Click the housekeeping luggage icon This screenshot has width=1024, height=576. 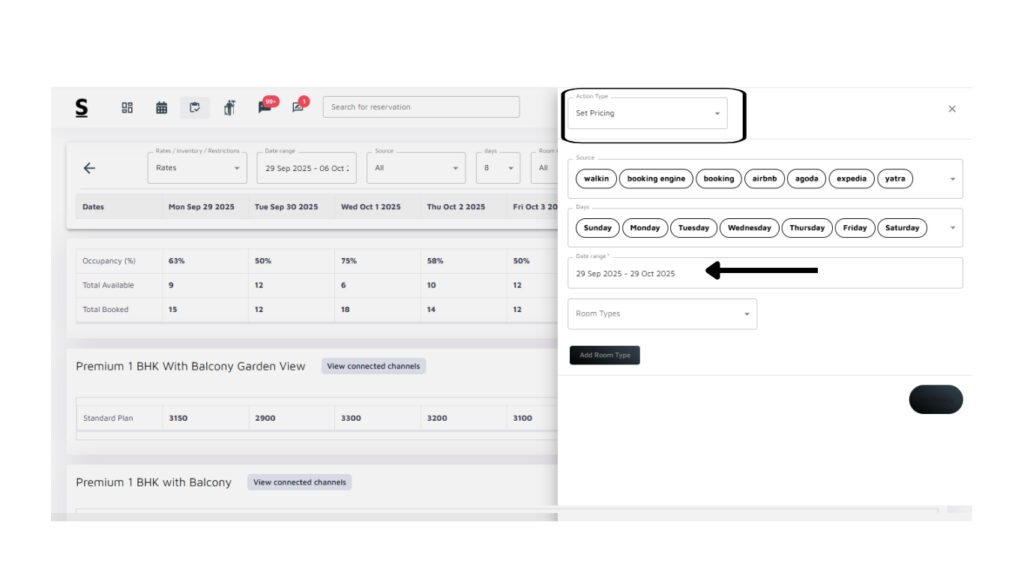point(229,108)
